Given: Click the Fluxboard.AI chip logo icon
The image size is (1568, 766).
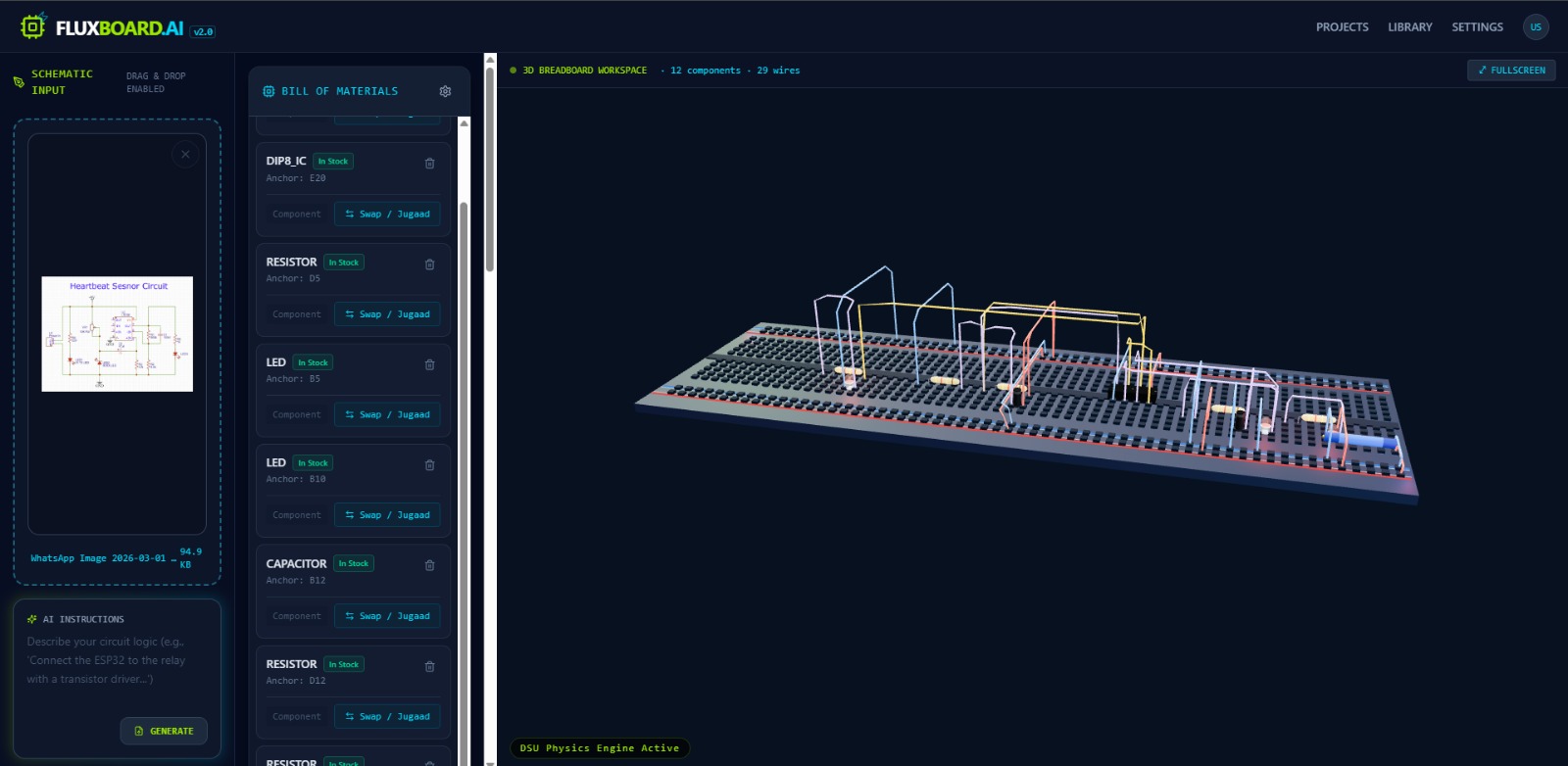Looking at the screenshot, I should pyautogui.click(x=33, y=26).
